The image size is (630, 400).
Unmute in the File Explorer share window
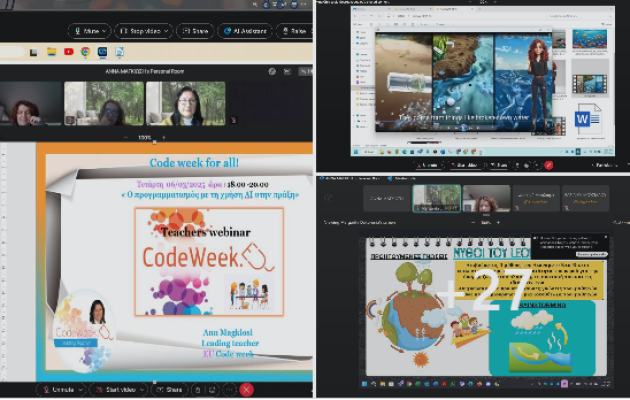pyautogui.click(x=428, y=165)
